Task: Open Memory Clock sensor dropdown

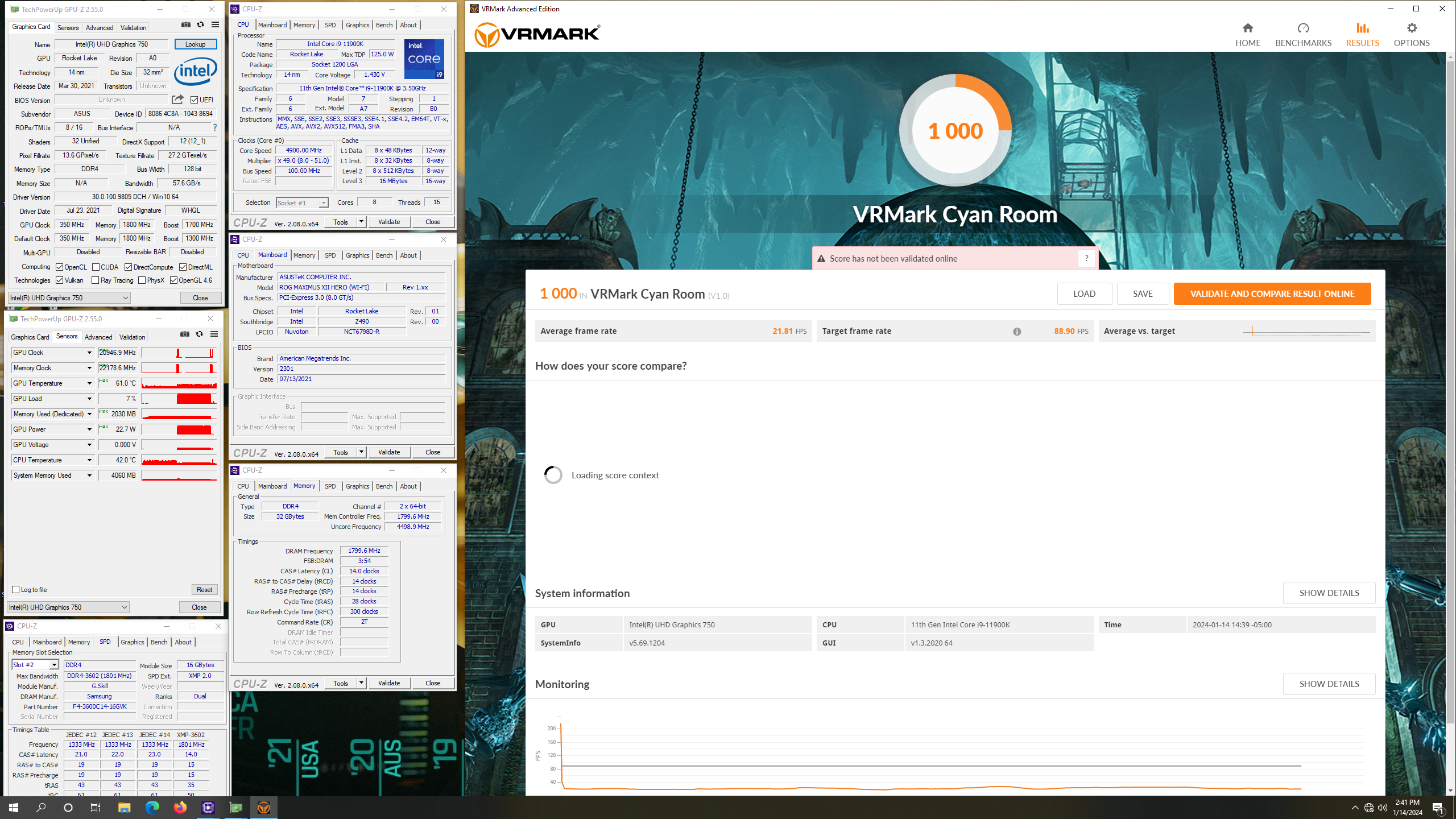Action: [89, 368]
